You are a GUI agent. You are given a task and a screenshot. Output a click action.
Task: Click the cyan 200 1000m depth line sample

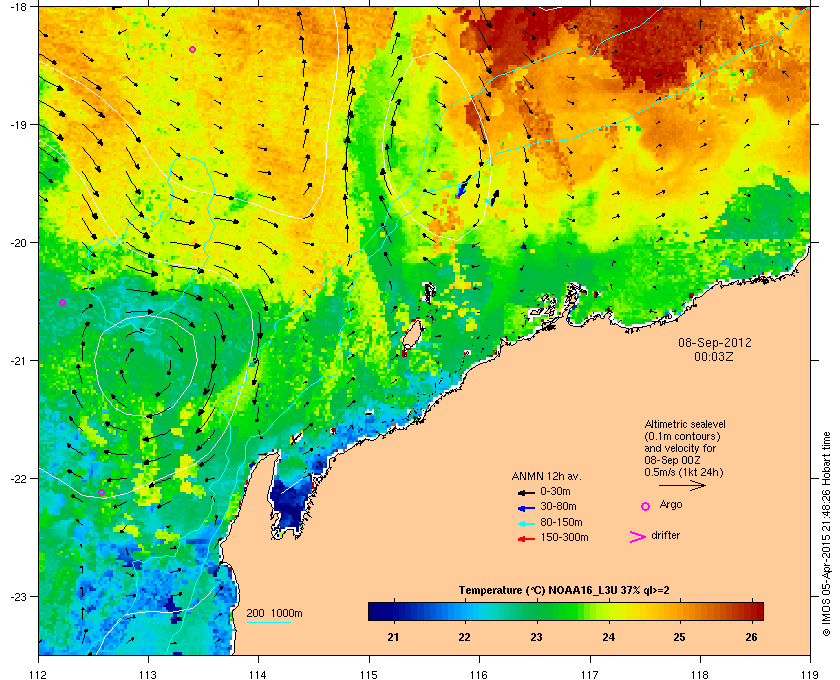tap(269, 623)
